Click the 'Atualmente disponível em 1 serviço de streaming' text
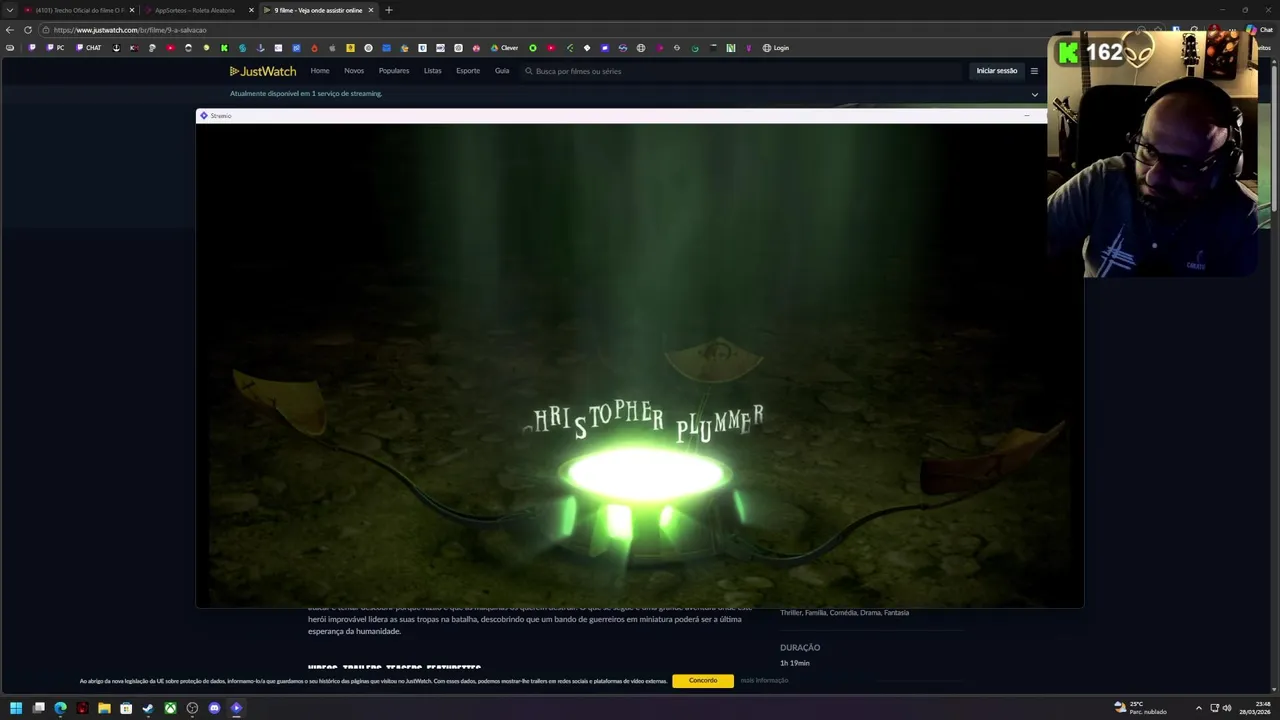 306,94
